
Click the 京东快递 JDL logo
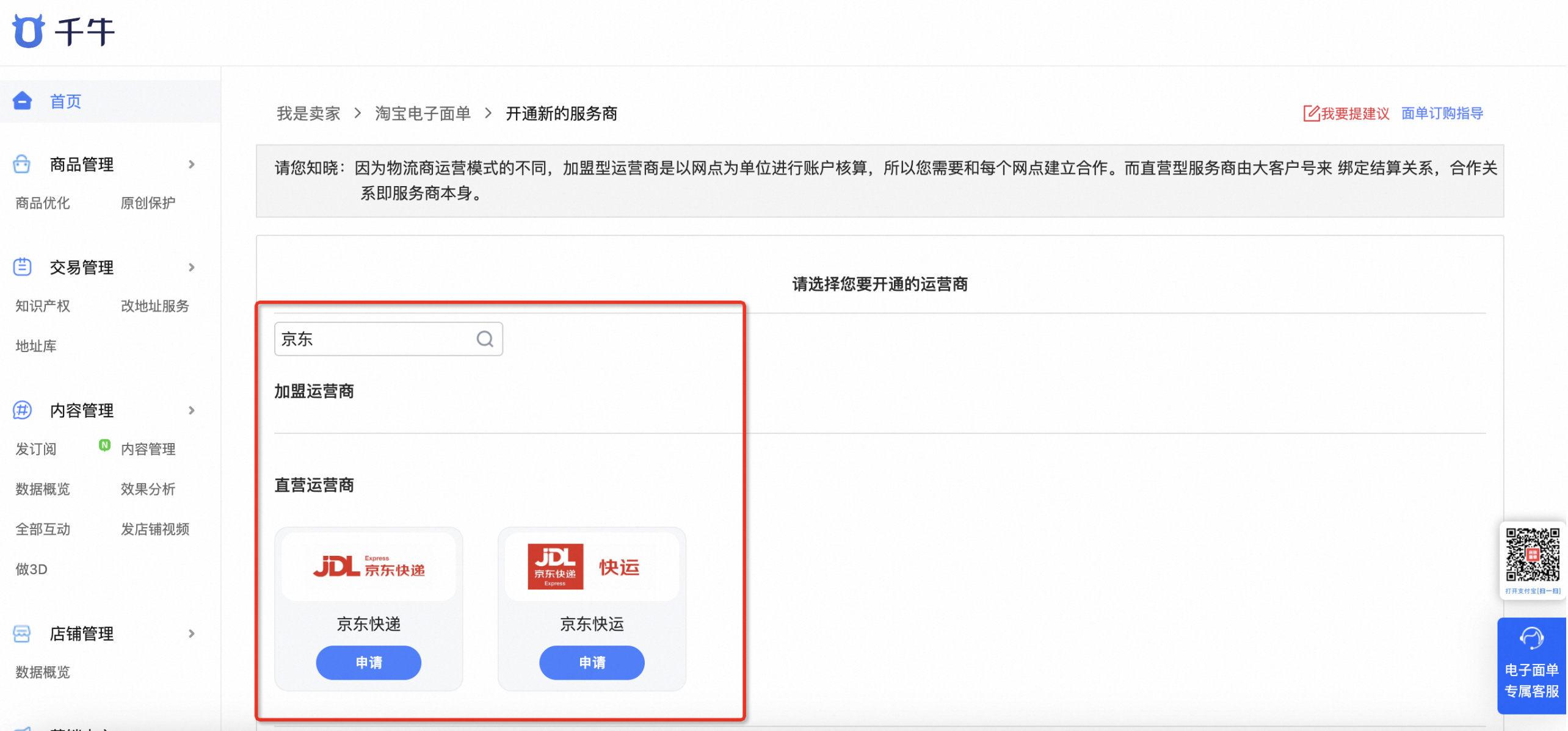click(369, 567)
